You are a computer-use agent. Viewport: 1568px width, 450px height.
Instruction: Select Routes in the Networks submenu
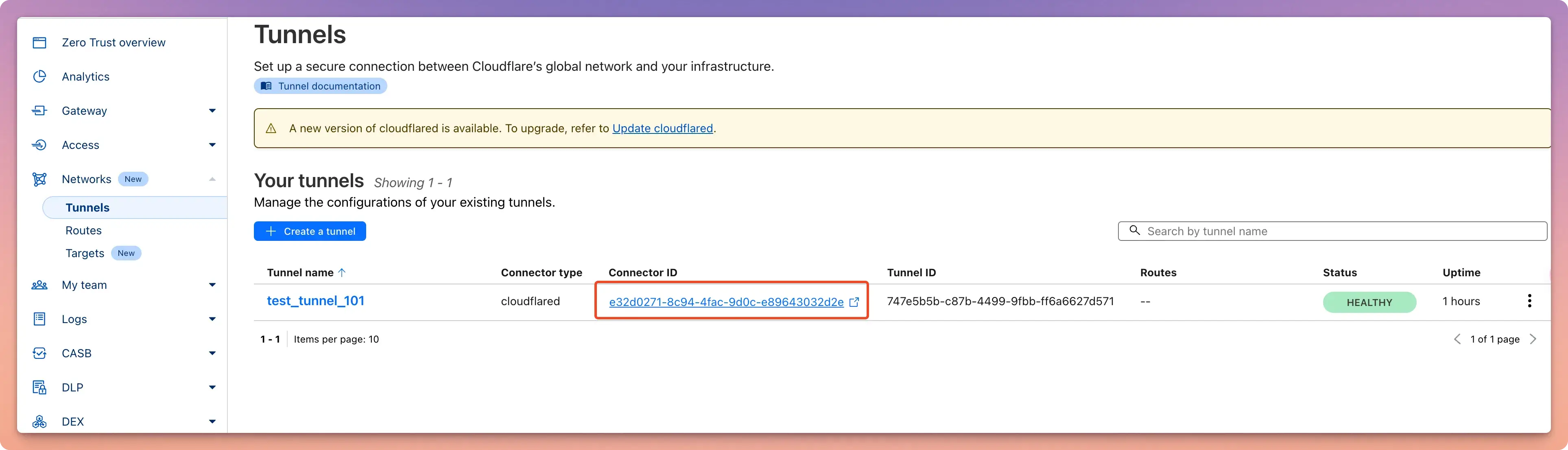point(83,231)
